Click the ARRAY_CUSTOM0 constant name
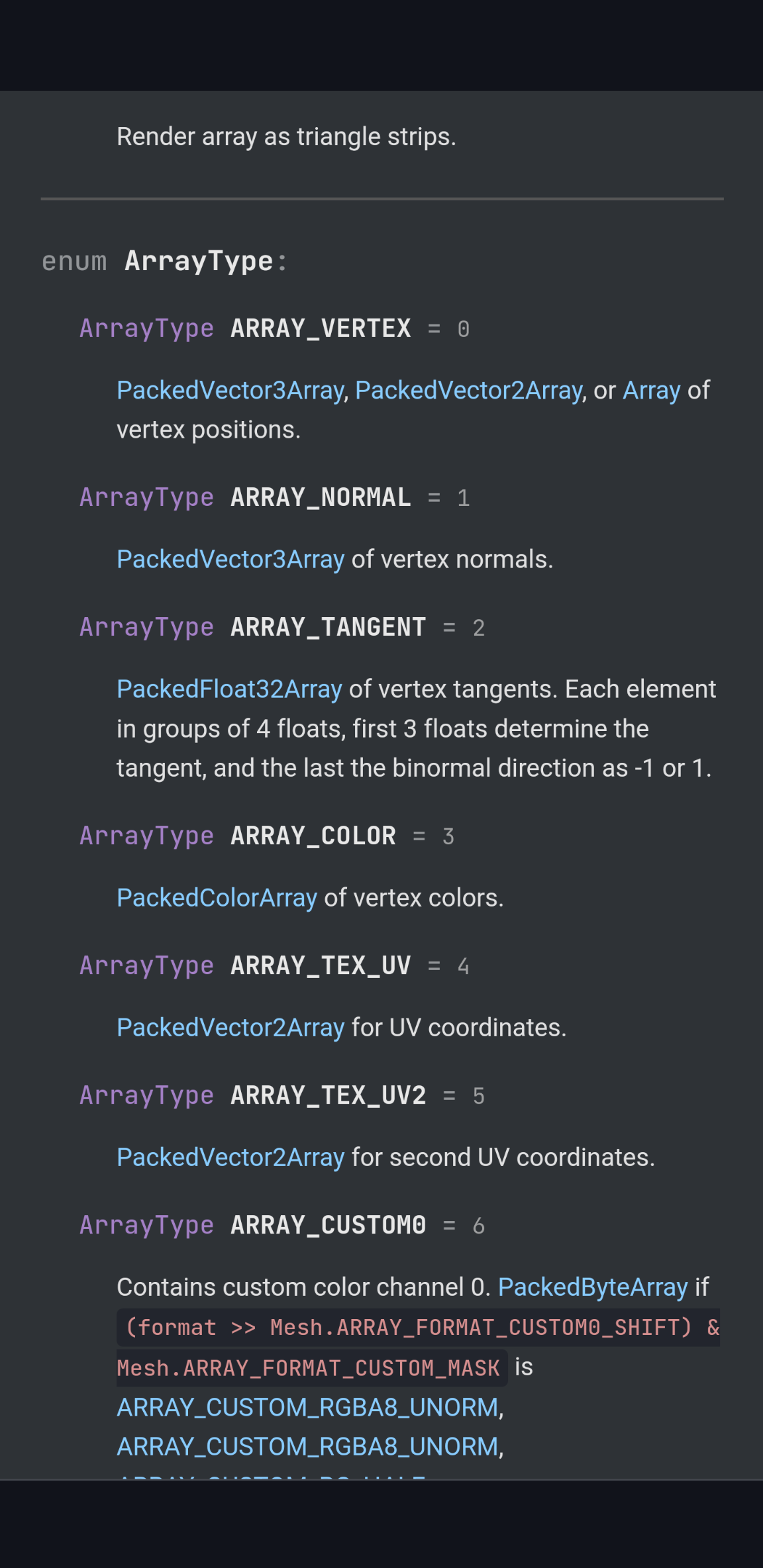 328,1225
